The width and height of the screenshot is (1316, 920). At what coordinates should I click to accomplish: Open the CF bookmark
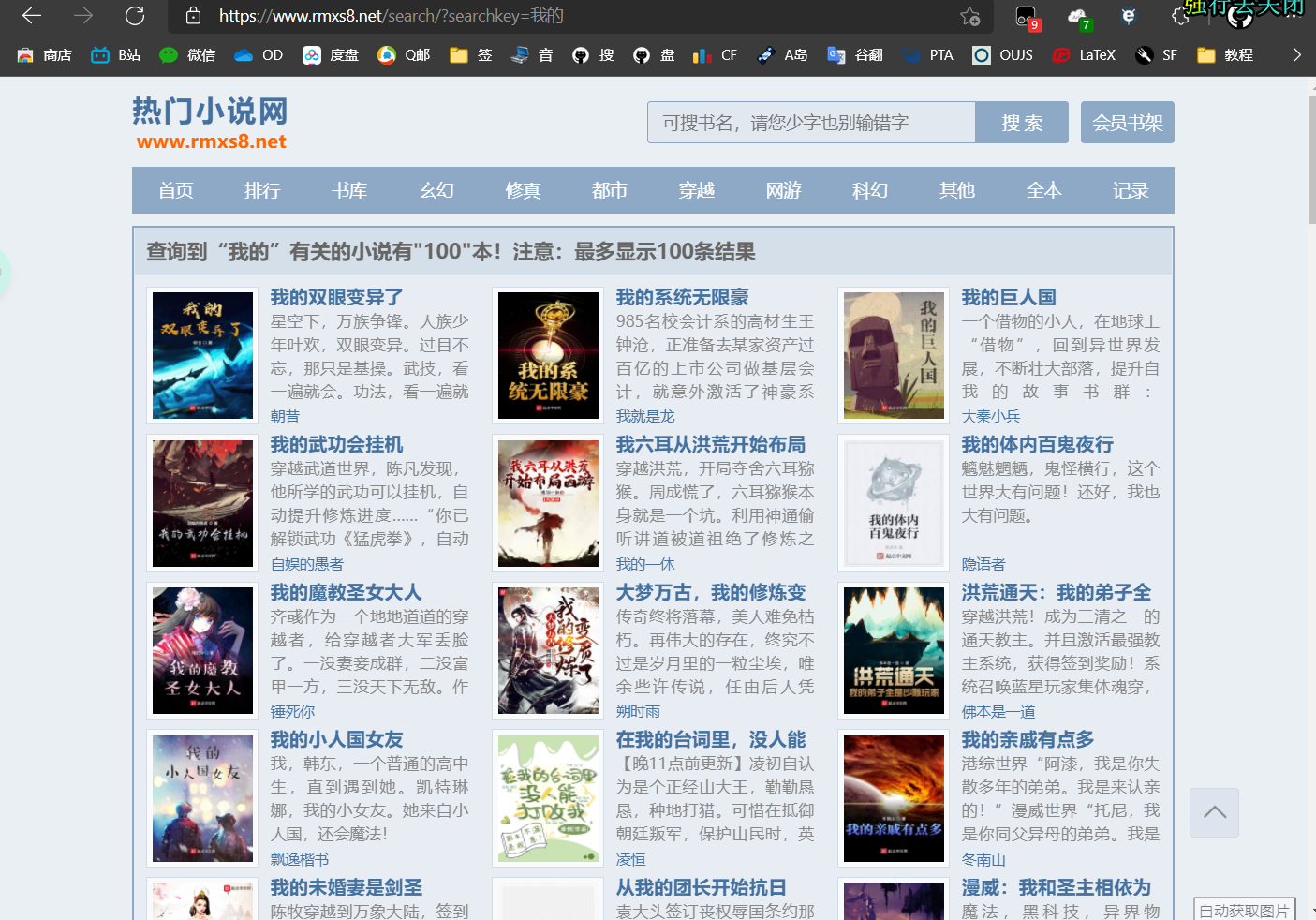pyautogui.click(x=715, y=54)
